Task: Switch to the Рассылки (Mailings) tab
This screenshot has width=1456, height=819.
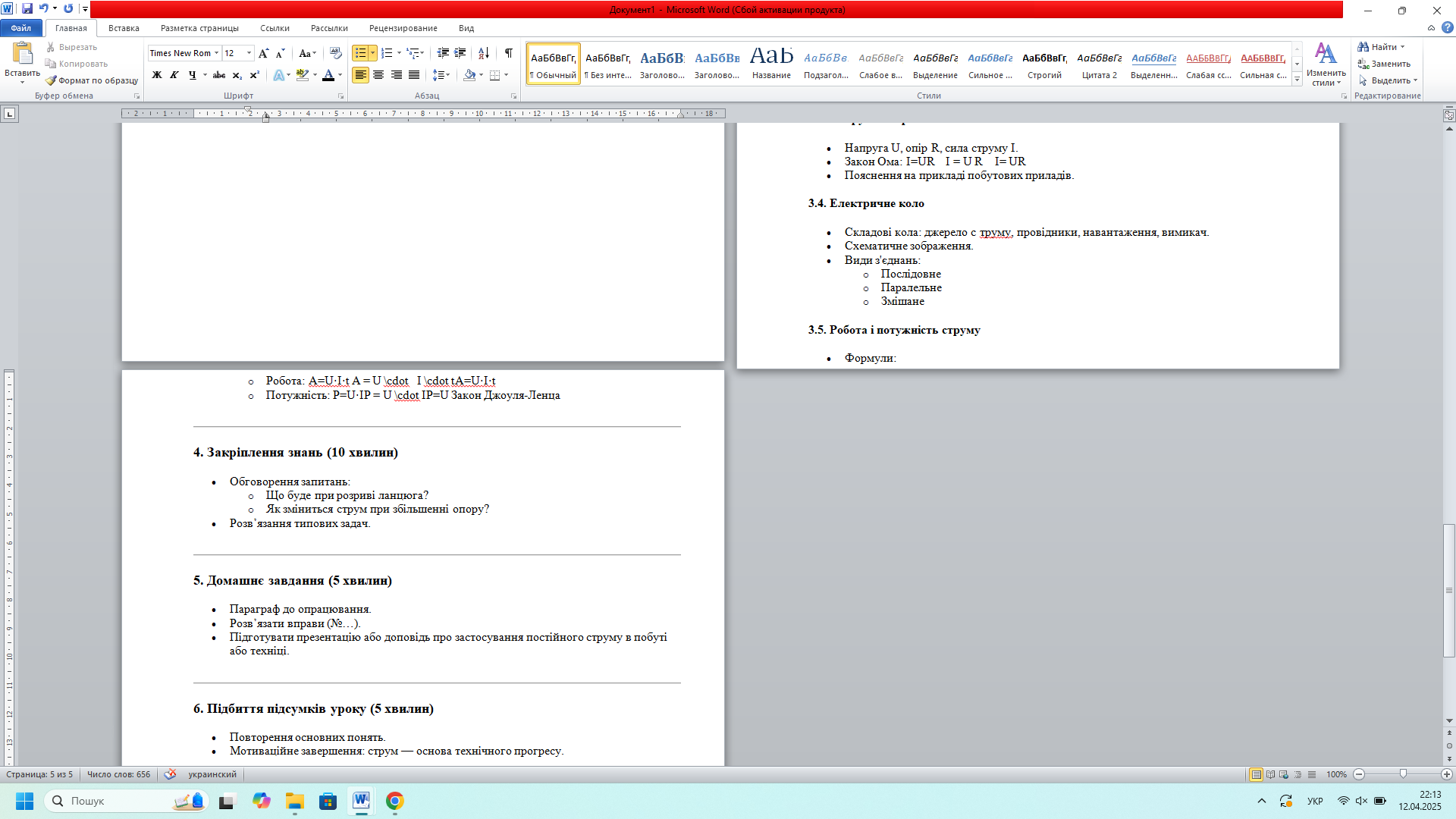Action: pyautogui.click(x=329, y=28)
